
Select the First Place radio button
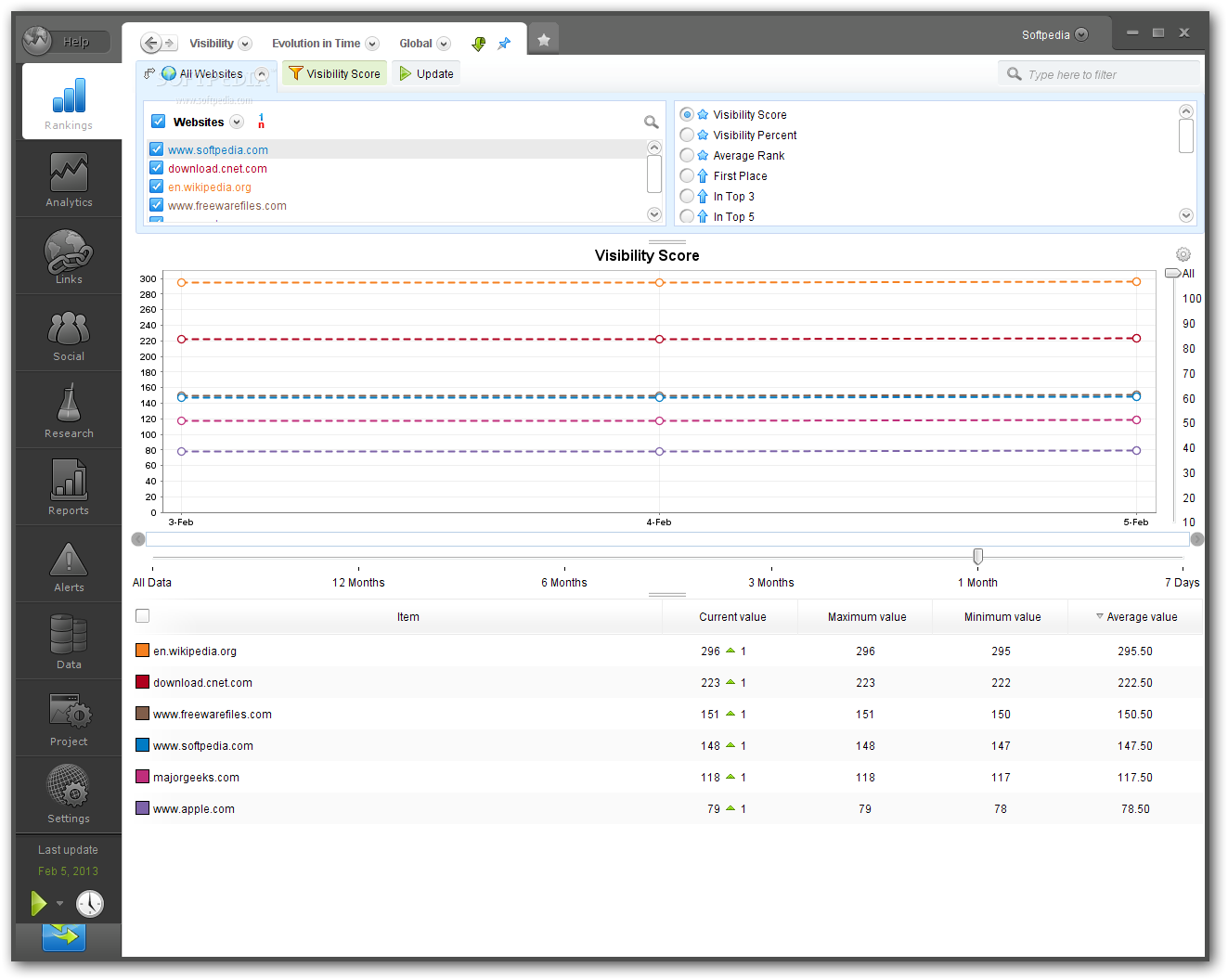(687, 175)
